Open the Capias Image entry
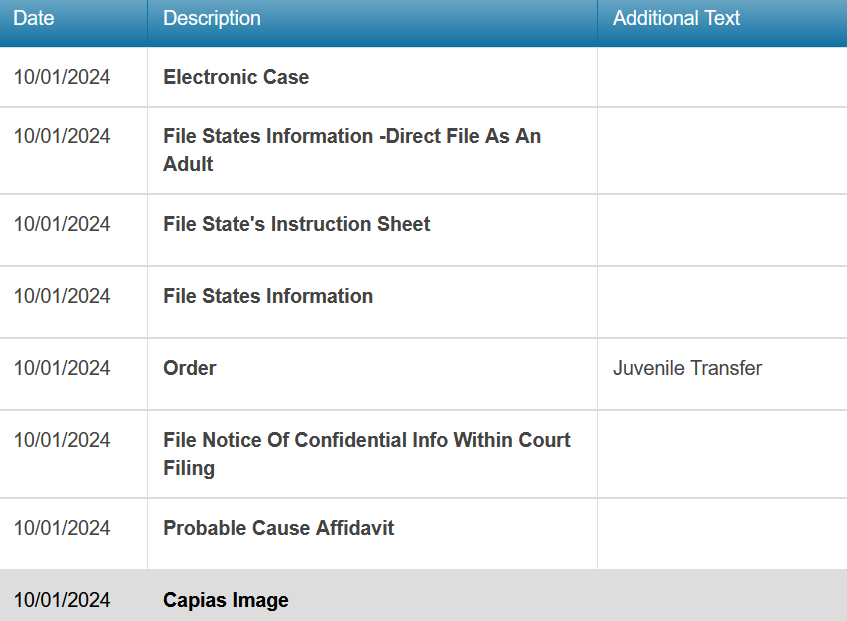Image resolution: width=847 pixels, height=621 pixels. 226,600
